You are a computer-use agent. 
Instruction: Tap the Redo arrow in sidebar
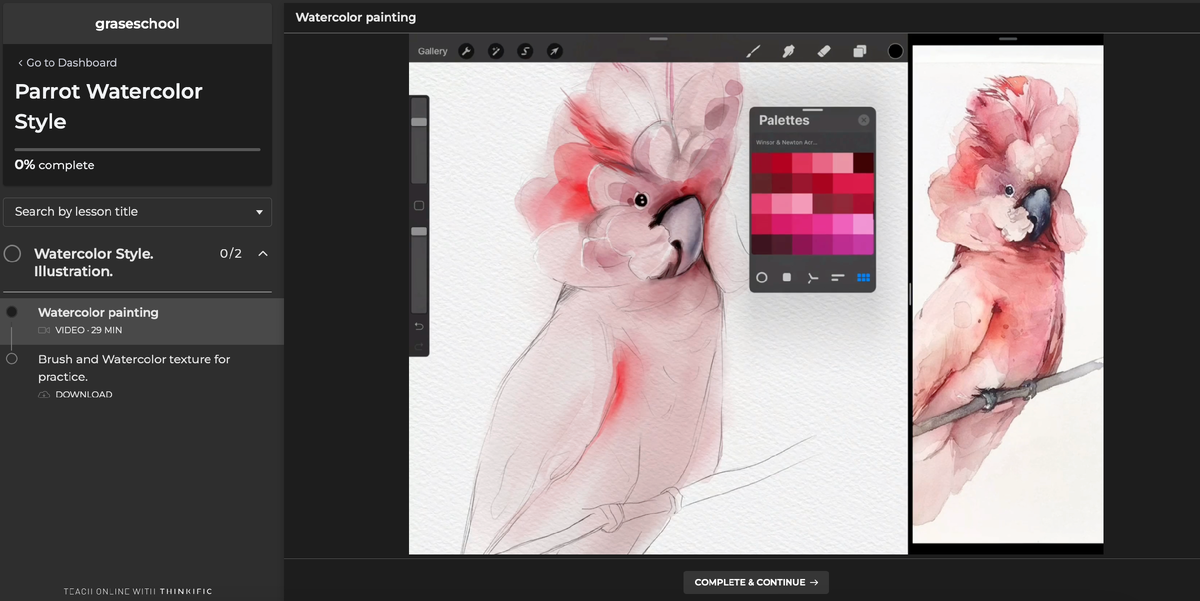pos(419,345)
